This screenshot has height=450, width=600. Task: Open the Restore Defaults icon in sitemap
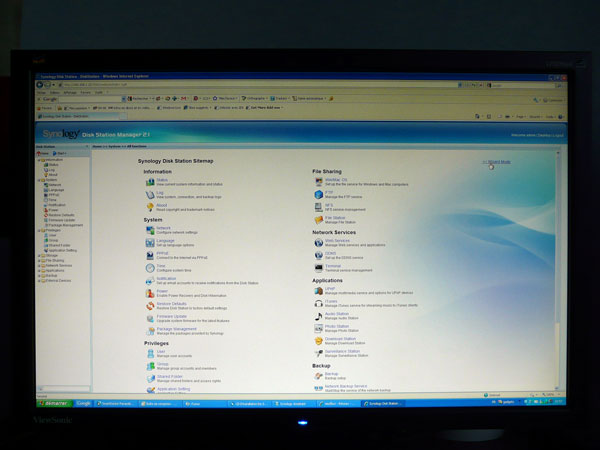[x=150, y=306]
